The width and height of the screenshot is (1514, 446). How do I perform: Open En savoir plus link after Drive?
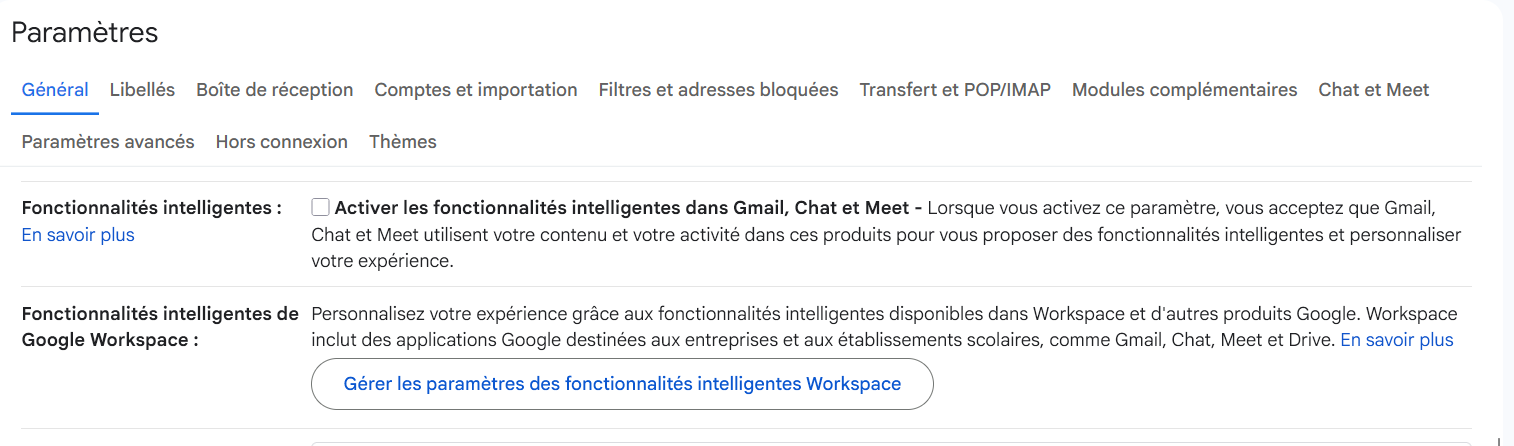[x=1396, y=340]
